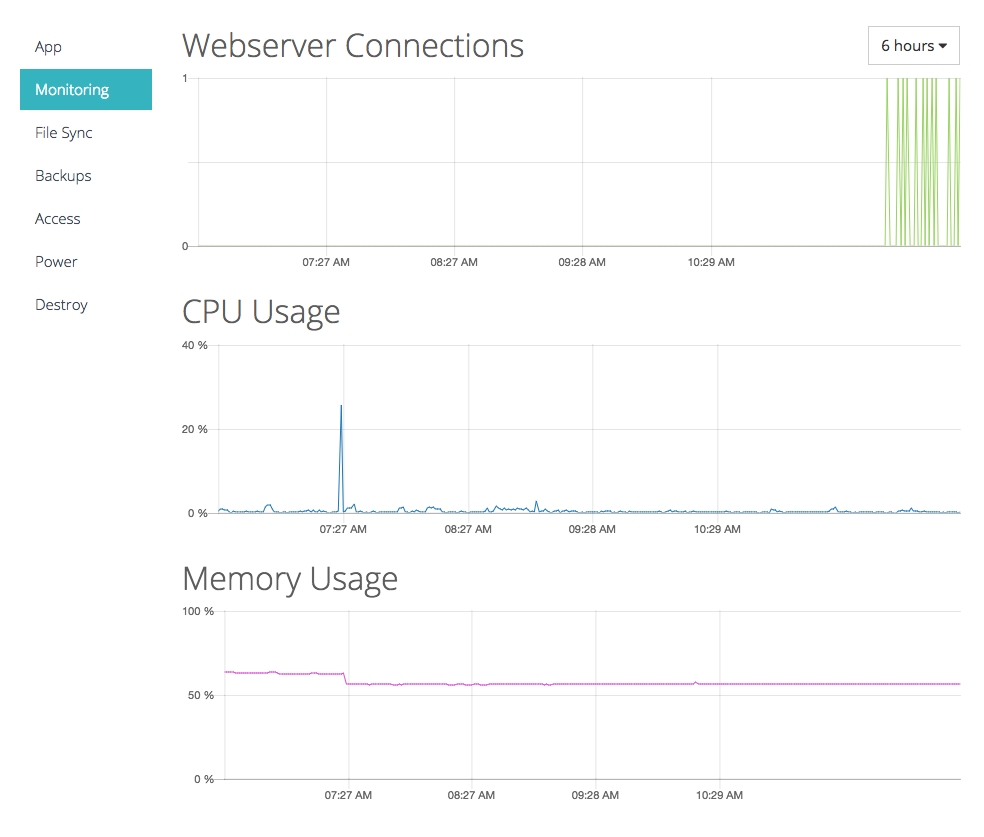Click the Webserver Connections heading
984x837 pixels.
(353, 45)
